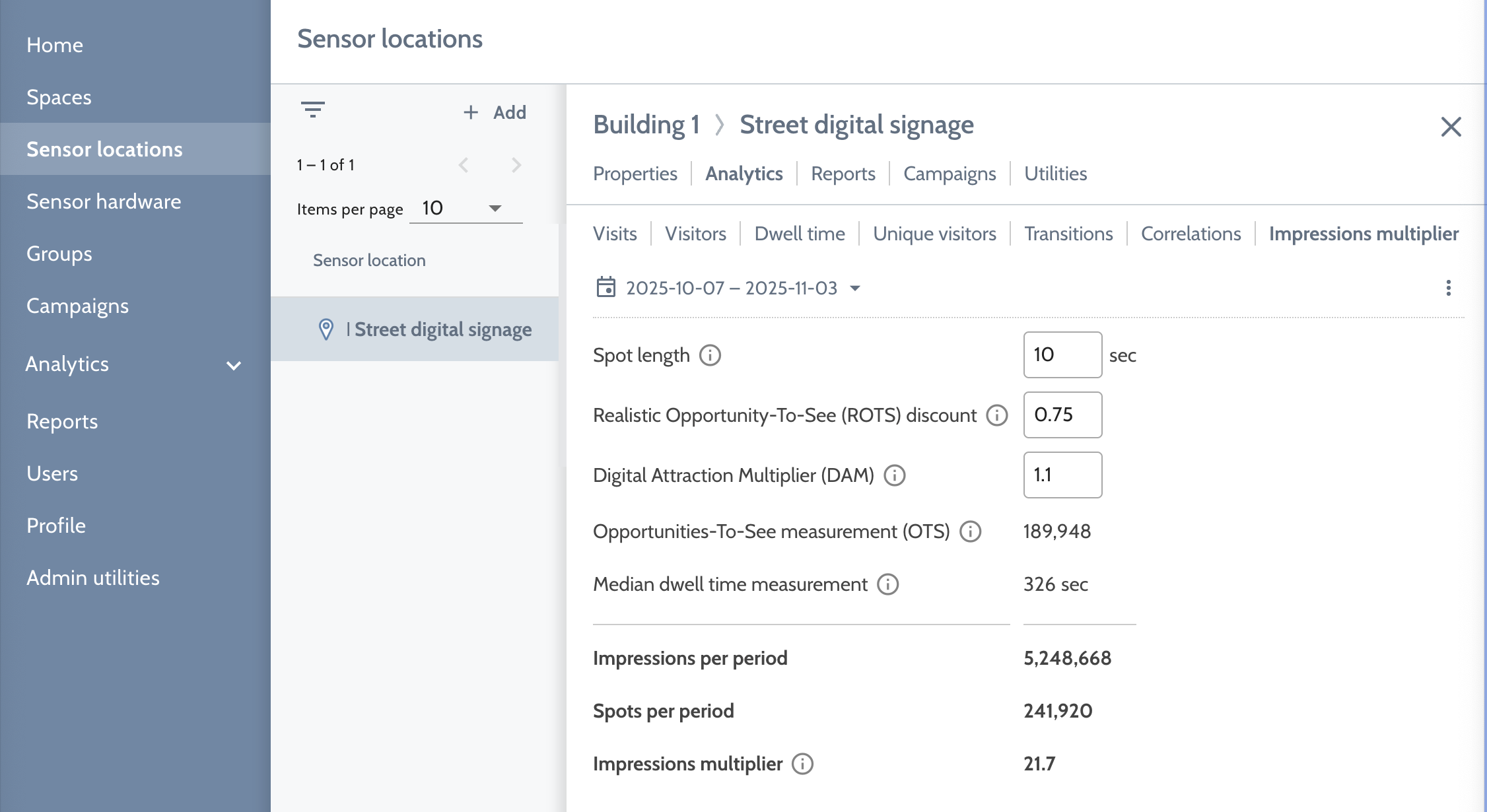This screenshot has height=812, width=1487.
Task: Click the Median dwell time info icon
Action: 887,584
